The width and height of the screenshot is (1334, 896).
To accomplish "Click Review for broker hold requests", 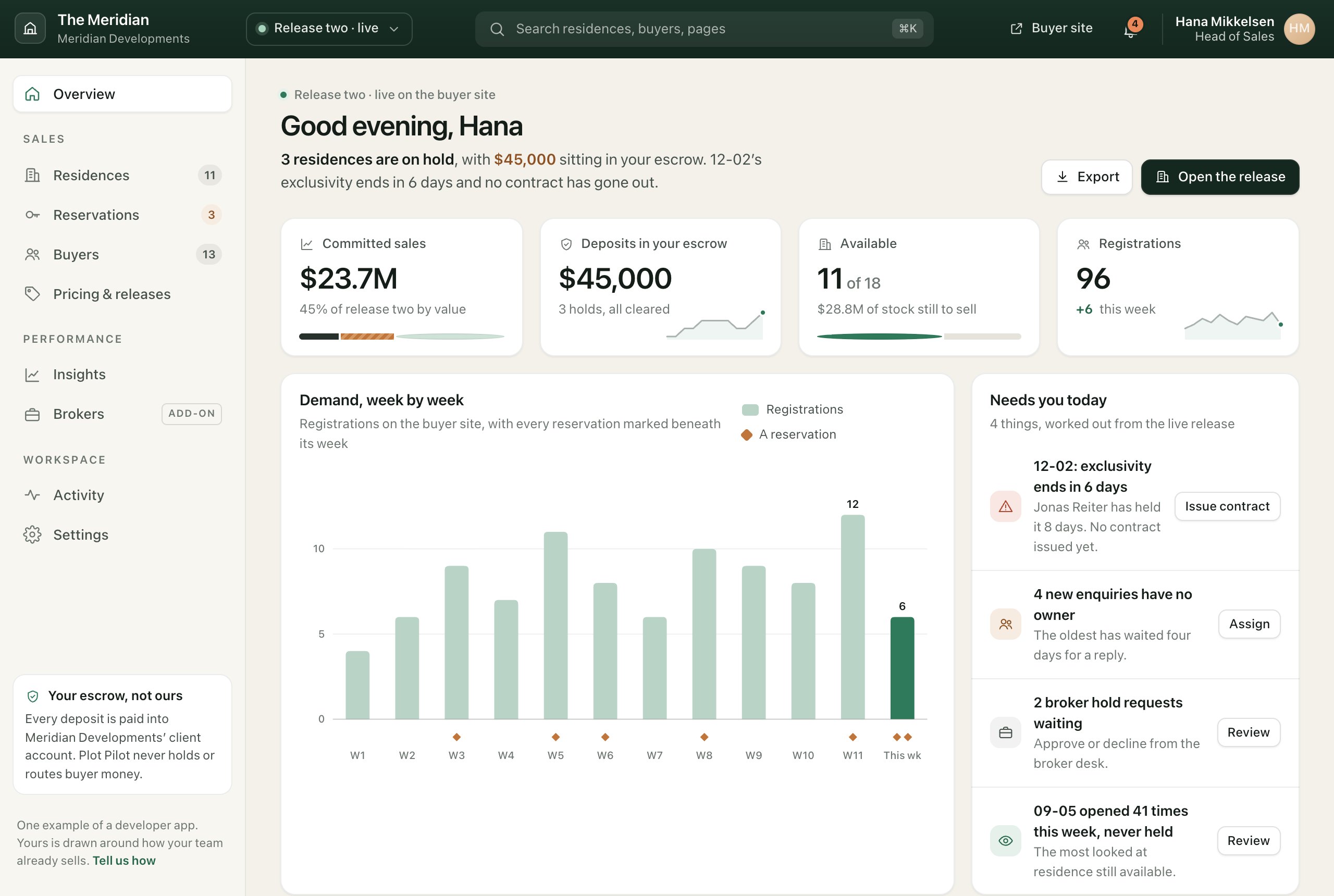I will pyautogui.click(x=1248, y=732).
